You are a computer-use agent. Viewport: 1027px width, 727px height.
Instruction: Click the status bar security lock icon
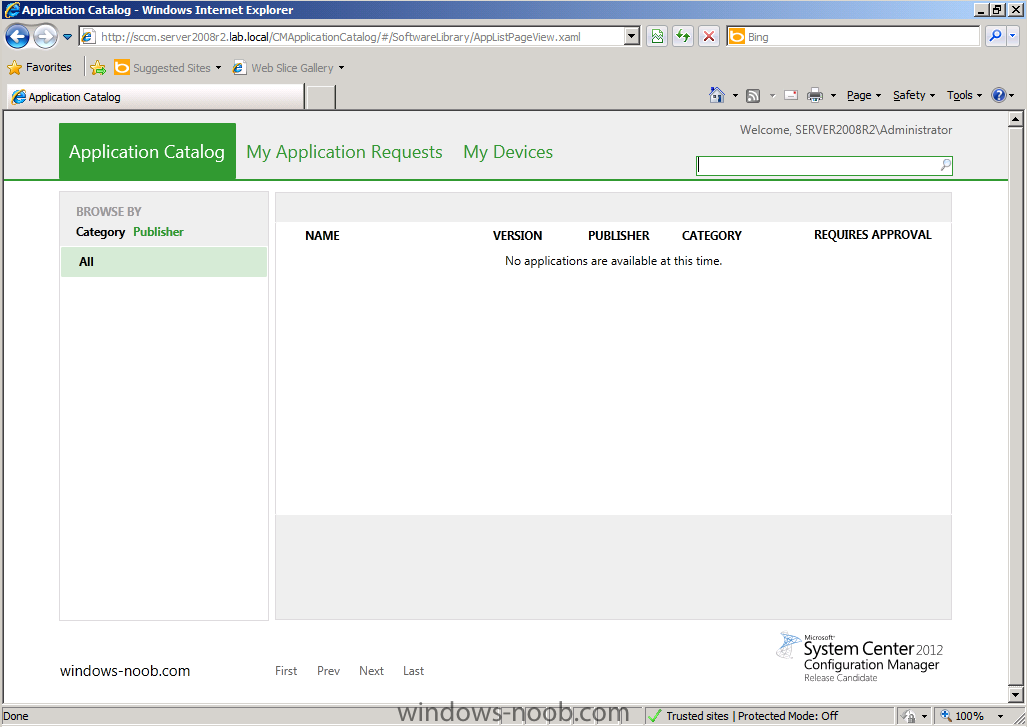(908, 716)
